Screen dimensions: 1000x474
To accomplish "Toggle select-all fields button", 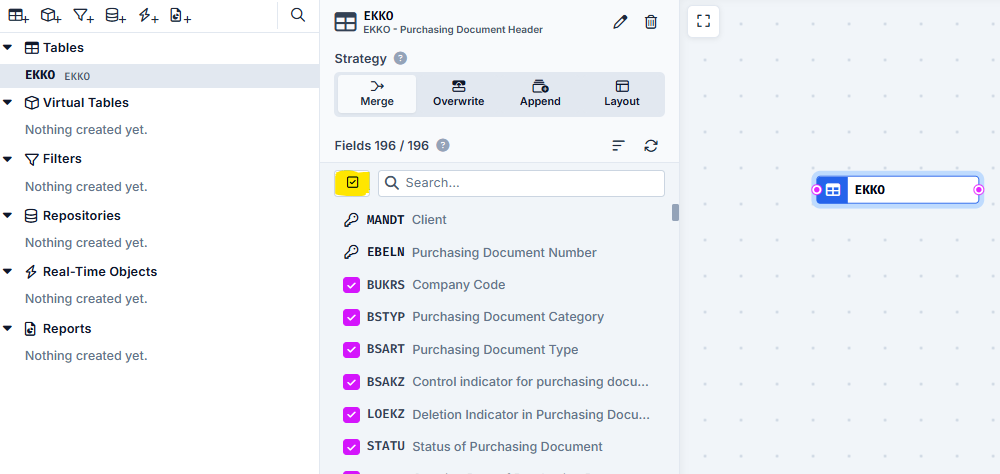I will [x=352, y=183].
